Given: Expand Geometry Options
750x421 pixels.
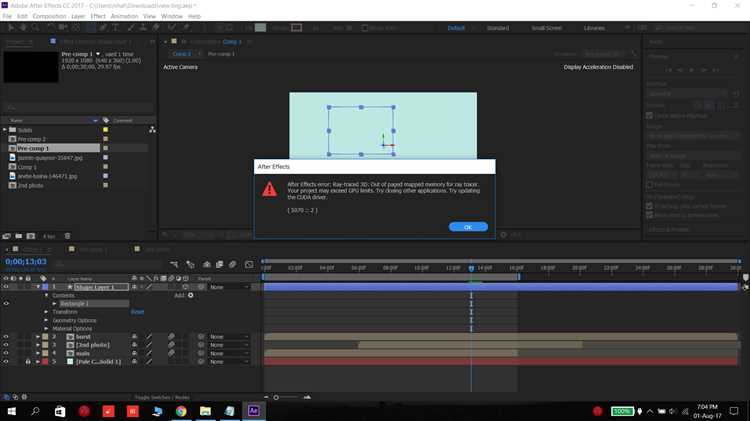Looking at the screenshot, I should 46,320.
